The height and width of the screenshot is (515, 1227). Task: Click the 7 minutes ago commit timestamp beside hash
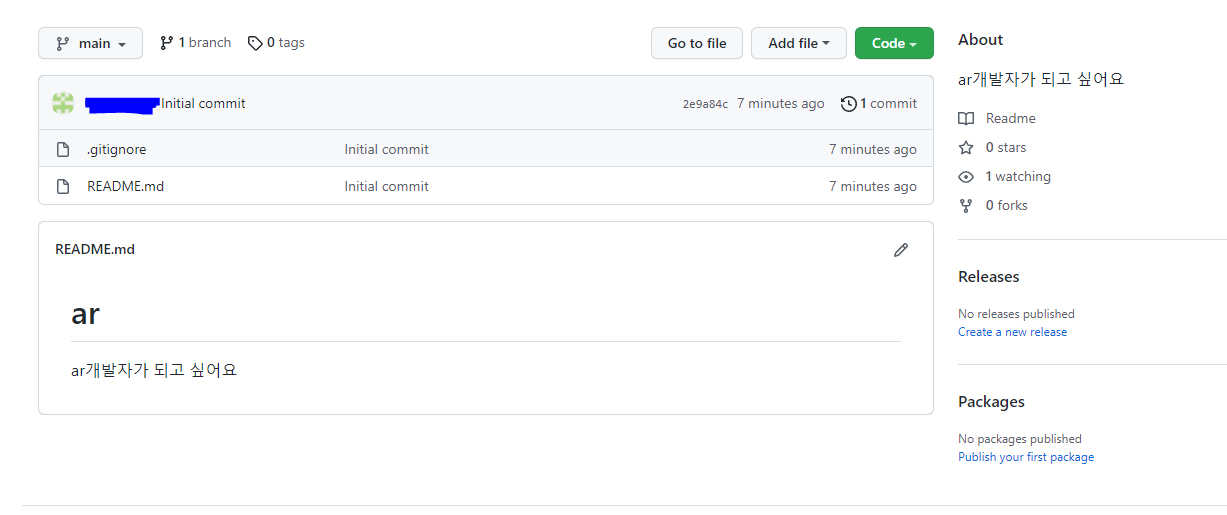781,103
